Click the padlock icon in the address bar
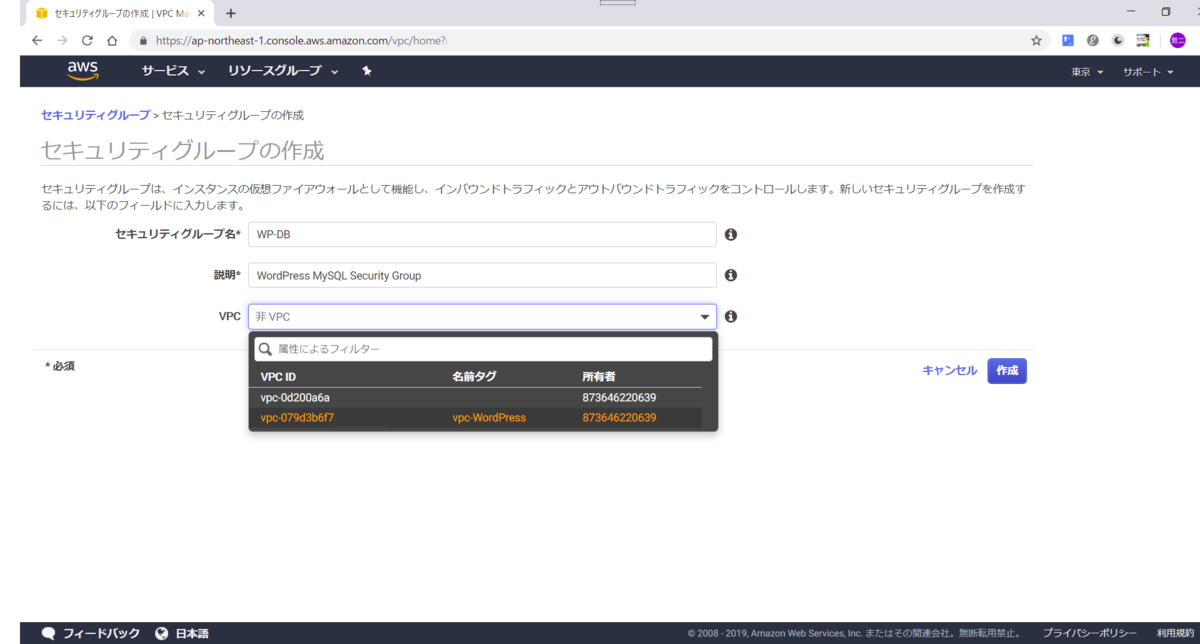The height and width of the screenshot is (644, 1200). 143,40
